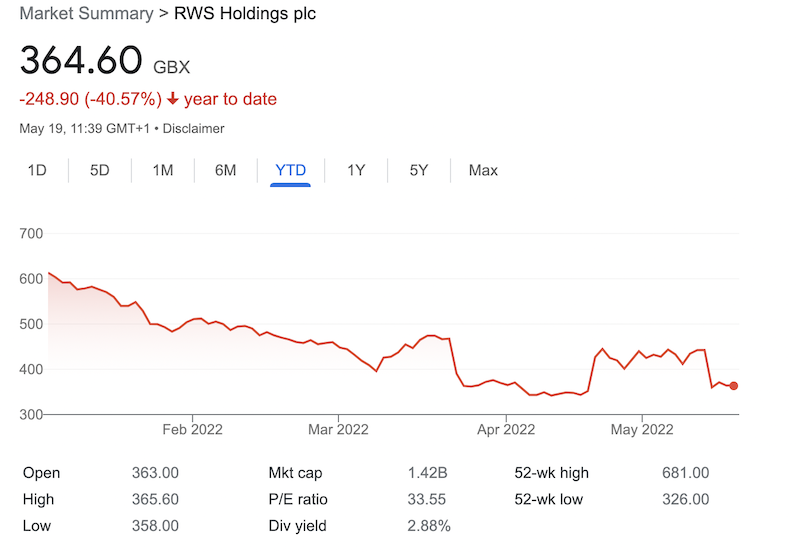Click the RWS Holdings plc title
Image resolution: width=800 pixels, height=552 pixels.
(245, 13)
